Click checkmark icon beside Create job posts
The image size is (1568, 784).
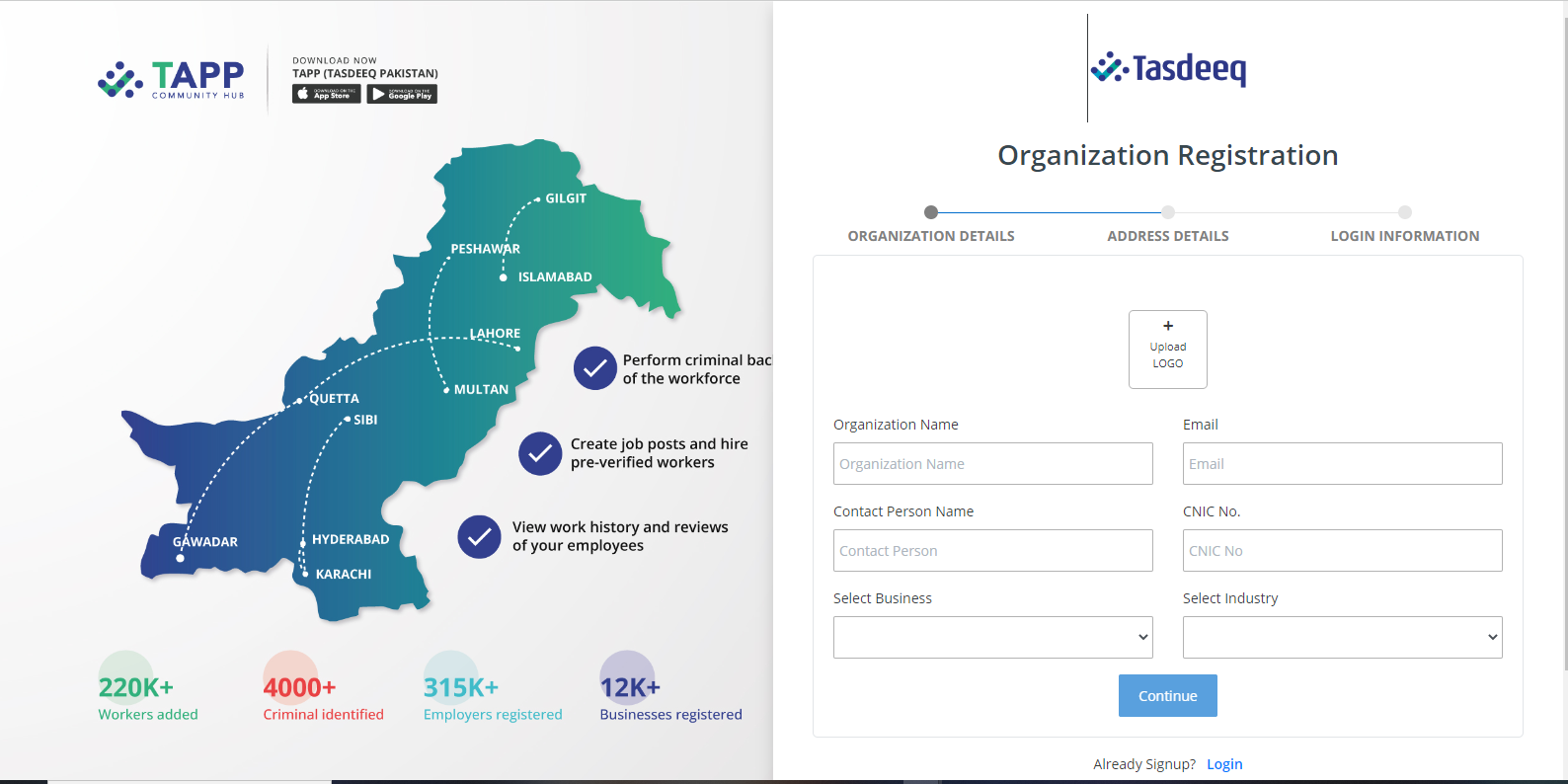coord(540,453)
